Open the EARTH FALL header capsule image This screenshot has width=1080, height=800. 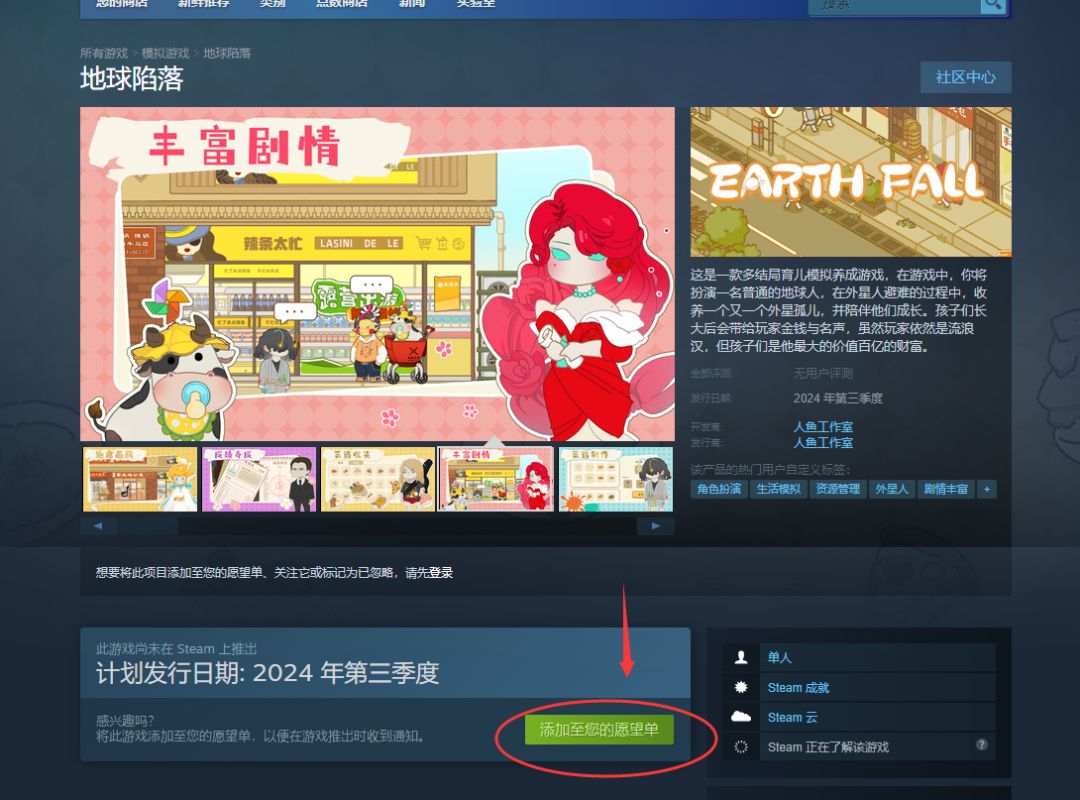pos(851,182)
